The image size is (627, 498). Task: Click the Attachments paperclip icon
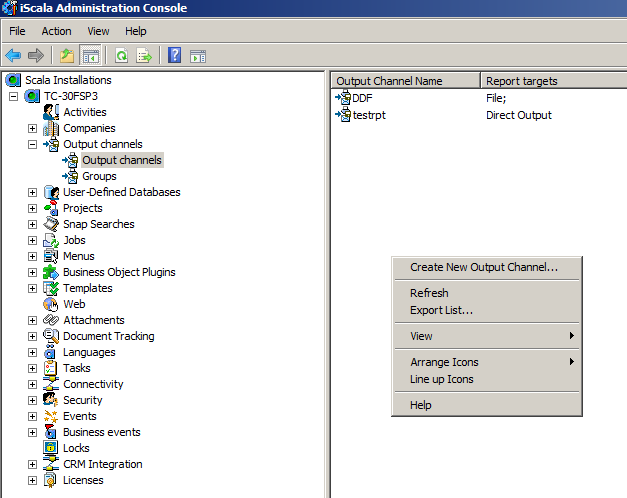51,320
